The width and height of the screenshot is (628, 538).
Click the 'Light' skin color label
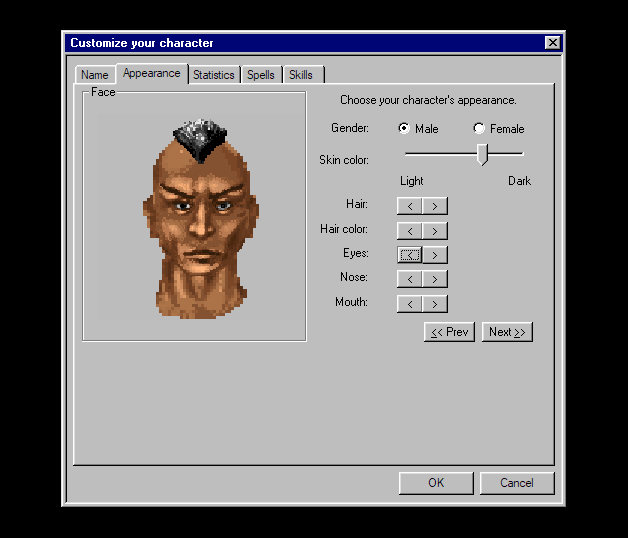(x=412, y=181)
